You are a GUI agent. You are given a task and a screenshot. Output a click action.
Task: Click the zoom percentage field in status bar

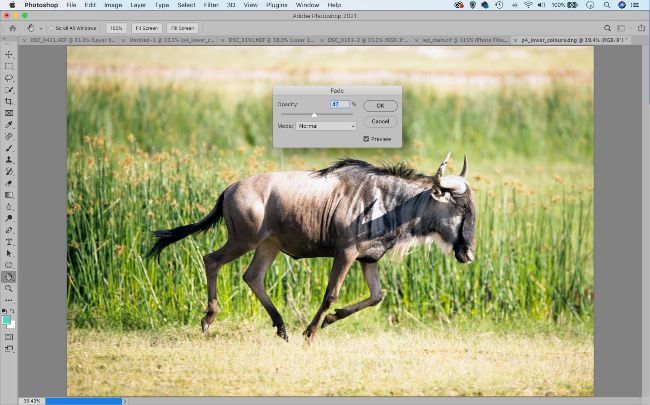pyautogui.click(x=32, y=401)
